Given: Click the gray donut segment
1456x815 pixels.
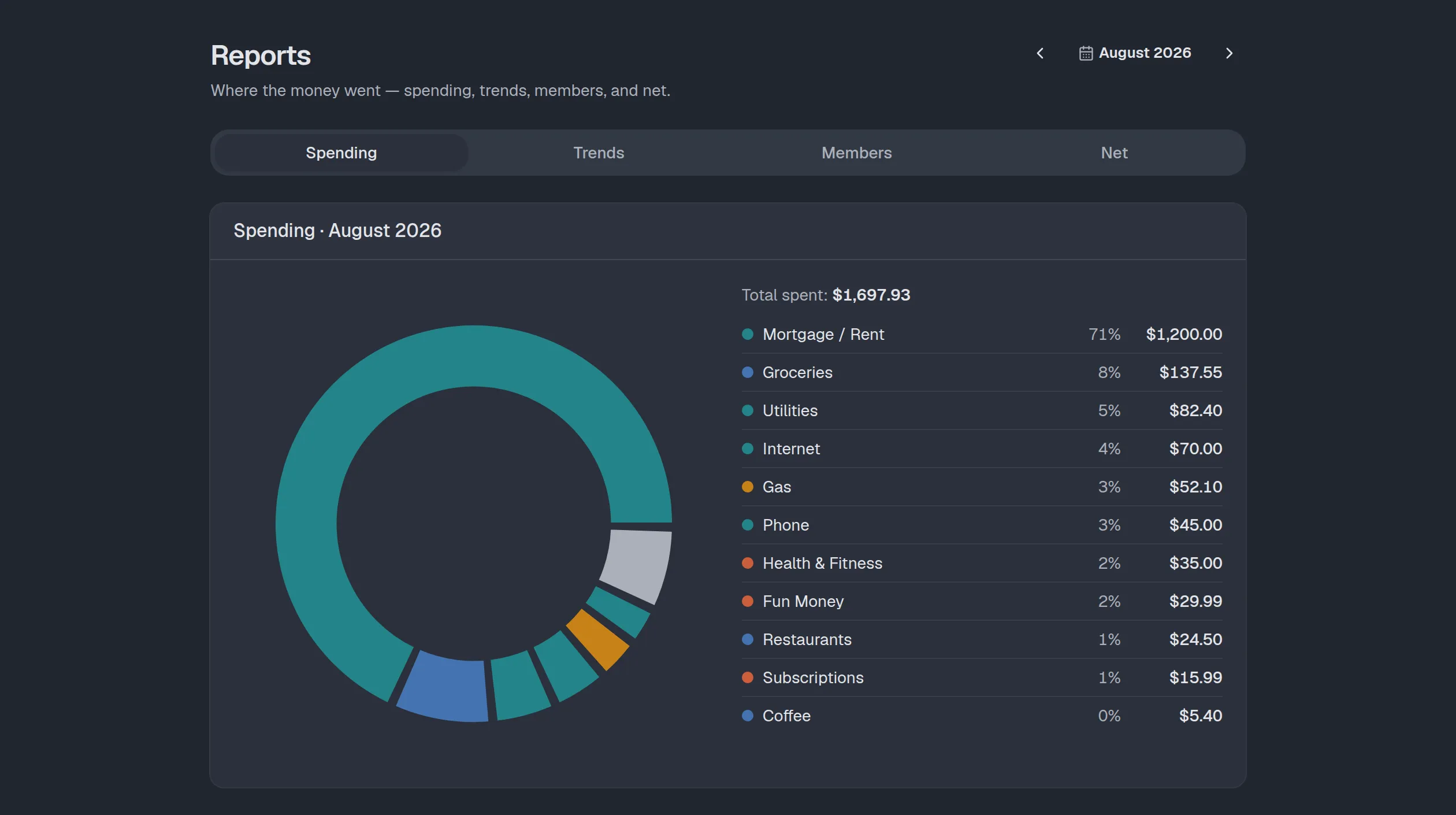Looking at the screenshot, I should click(637, 565).
